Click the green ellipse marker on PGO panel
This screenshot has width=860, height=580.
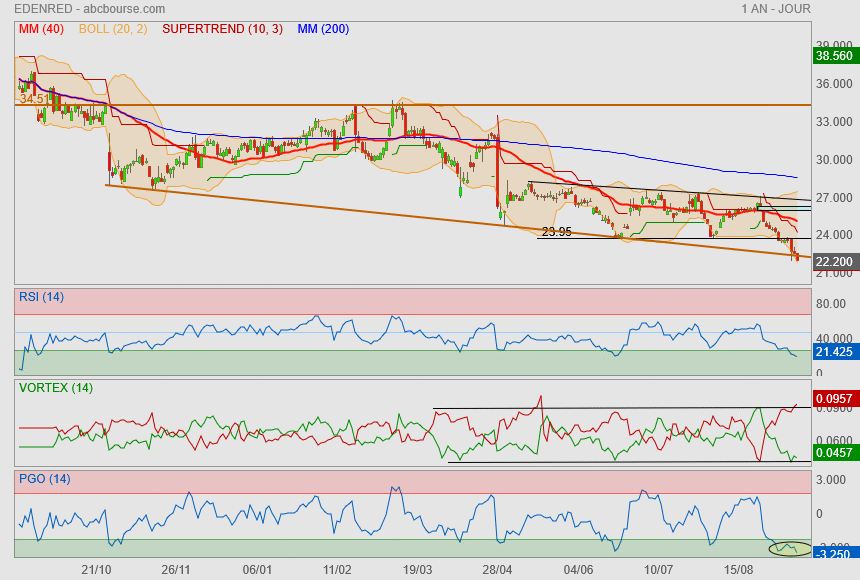click(x=789, y=548)
